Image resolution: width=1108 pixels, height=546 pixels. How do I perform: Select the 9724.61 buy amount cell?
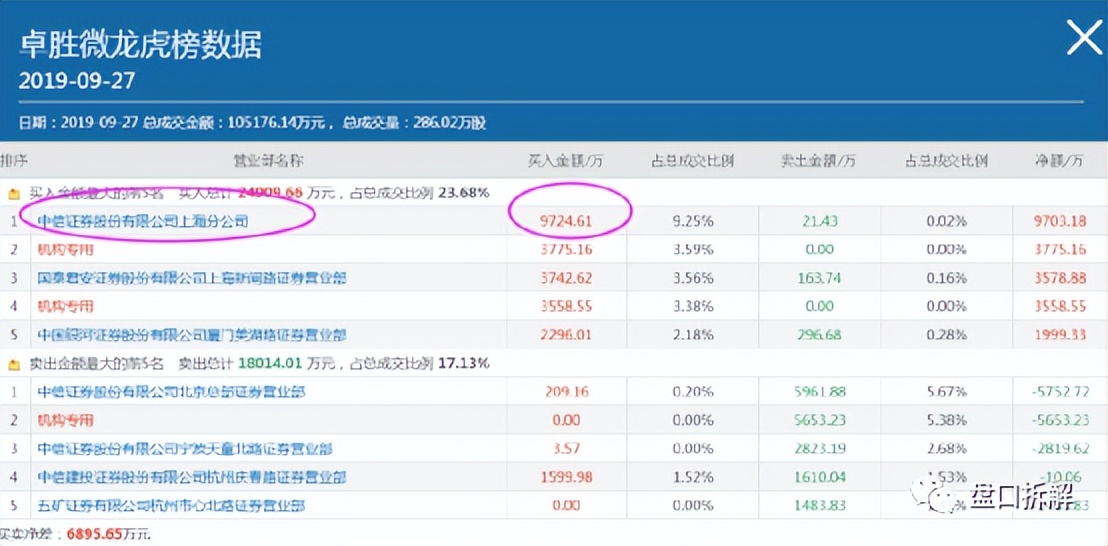pos(565,221)
